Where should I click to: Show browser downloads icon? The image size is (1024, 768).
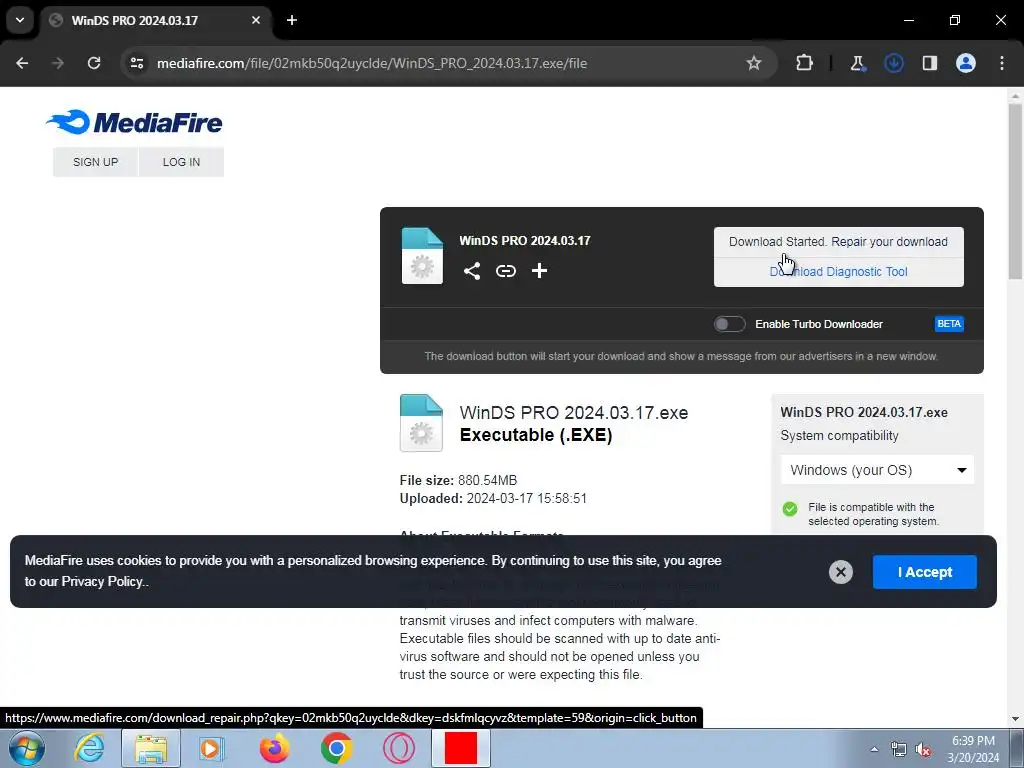[893, 63]
